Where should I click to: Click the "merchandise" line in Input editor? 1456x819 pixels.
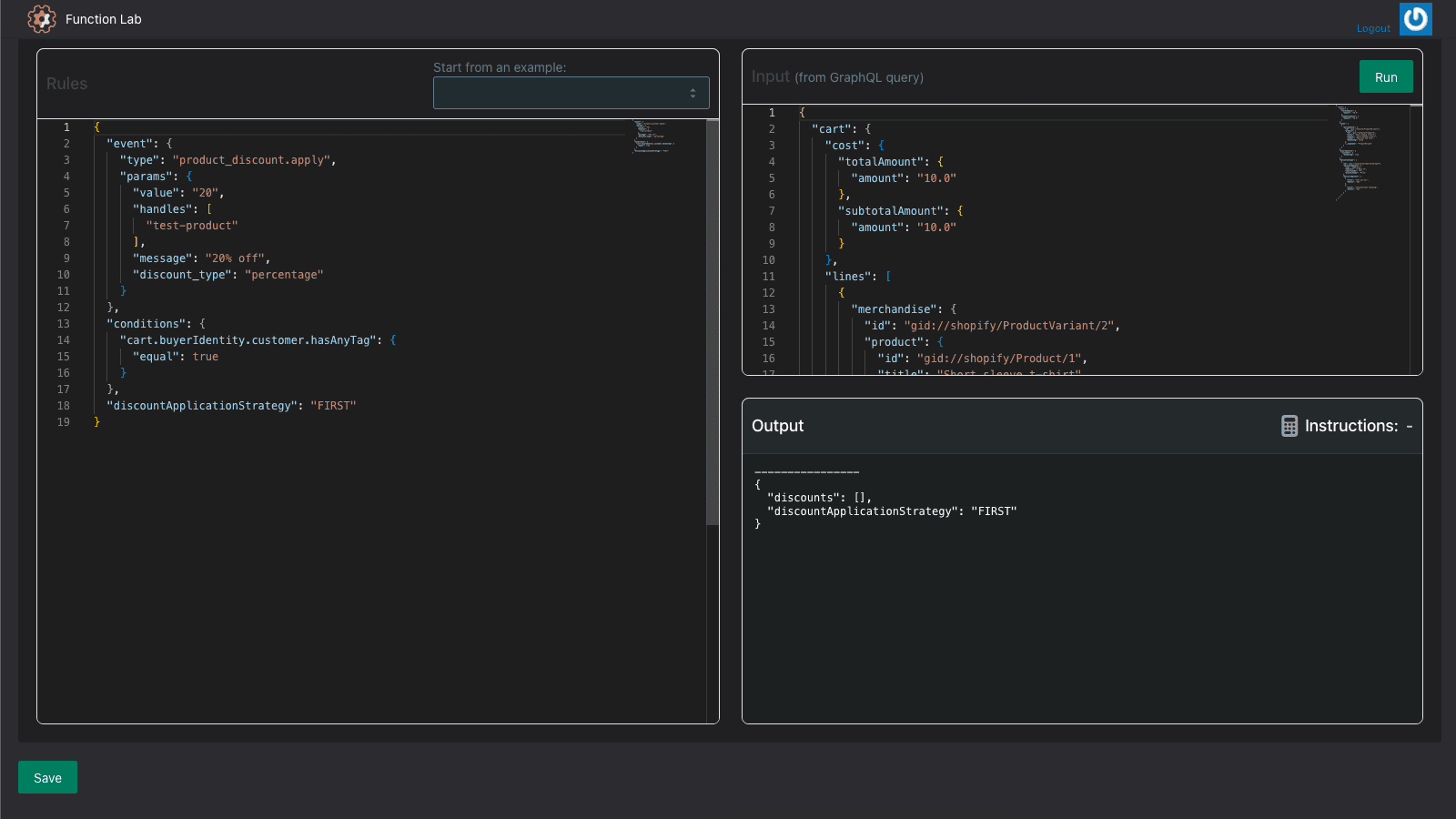pos(895,309)
